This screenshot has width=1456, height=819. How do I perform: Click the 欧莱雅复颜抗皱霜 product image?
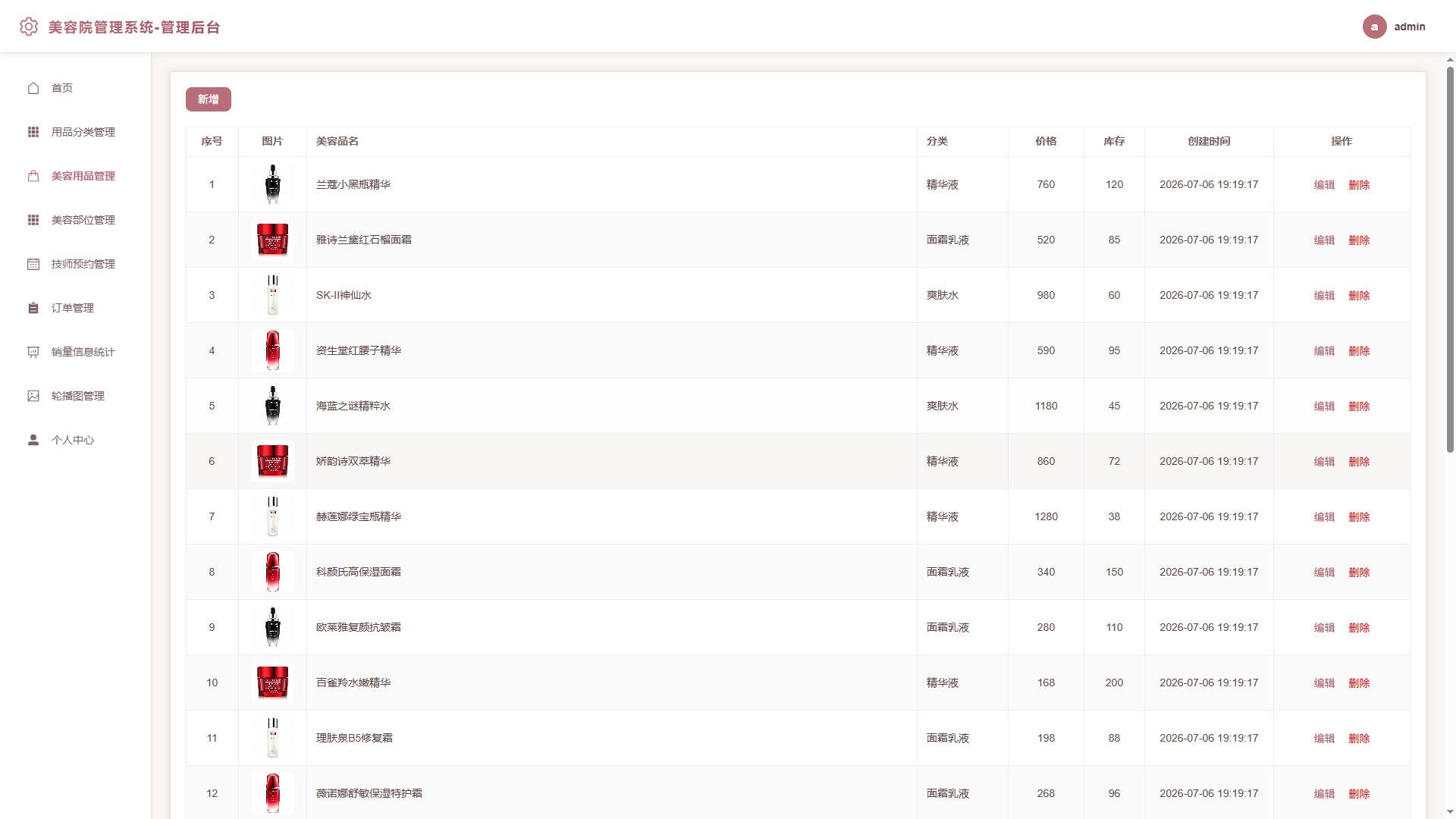pos(273,627)
